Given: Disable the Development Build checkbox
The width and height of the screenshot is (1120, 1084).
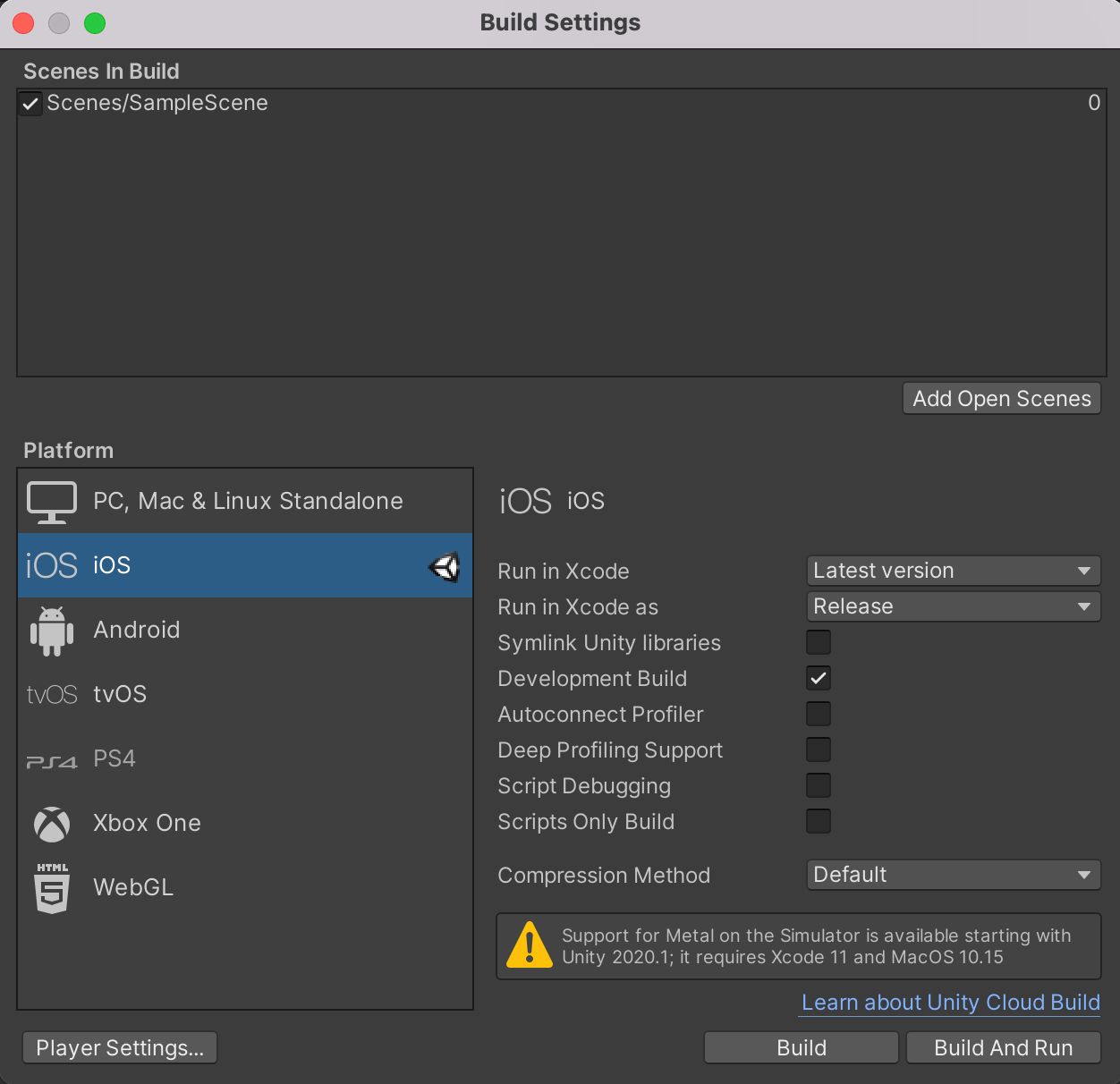Looking at the screenshot, I should [819, 678].
